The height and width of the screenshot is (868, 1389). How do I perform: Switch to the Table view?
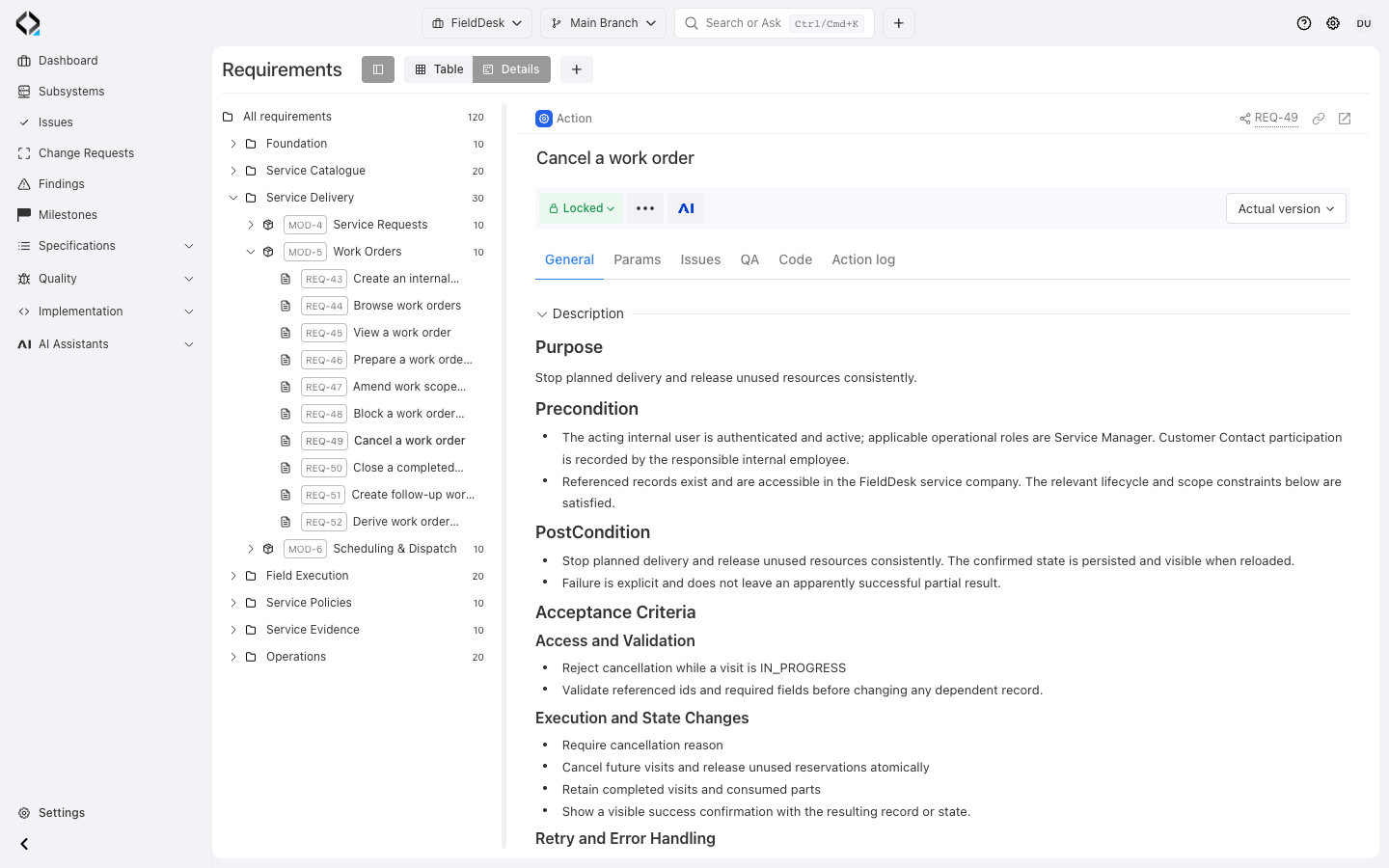[x=439, y=69]
